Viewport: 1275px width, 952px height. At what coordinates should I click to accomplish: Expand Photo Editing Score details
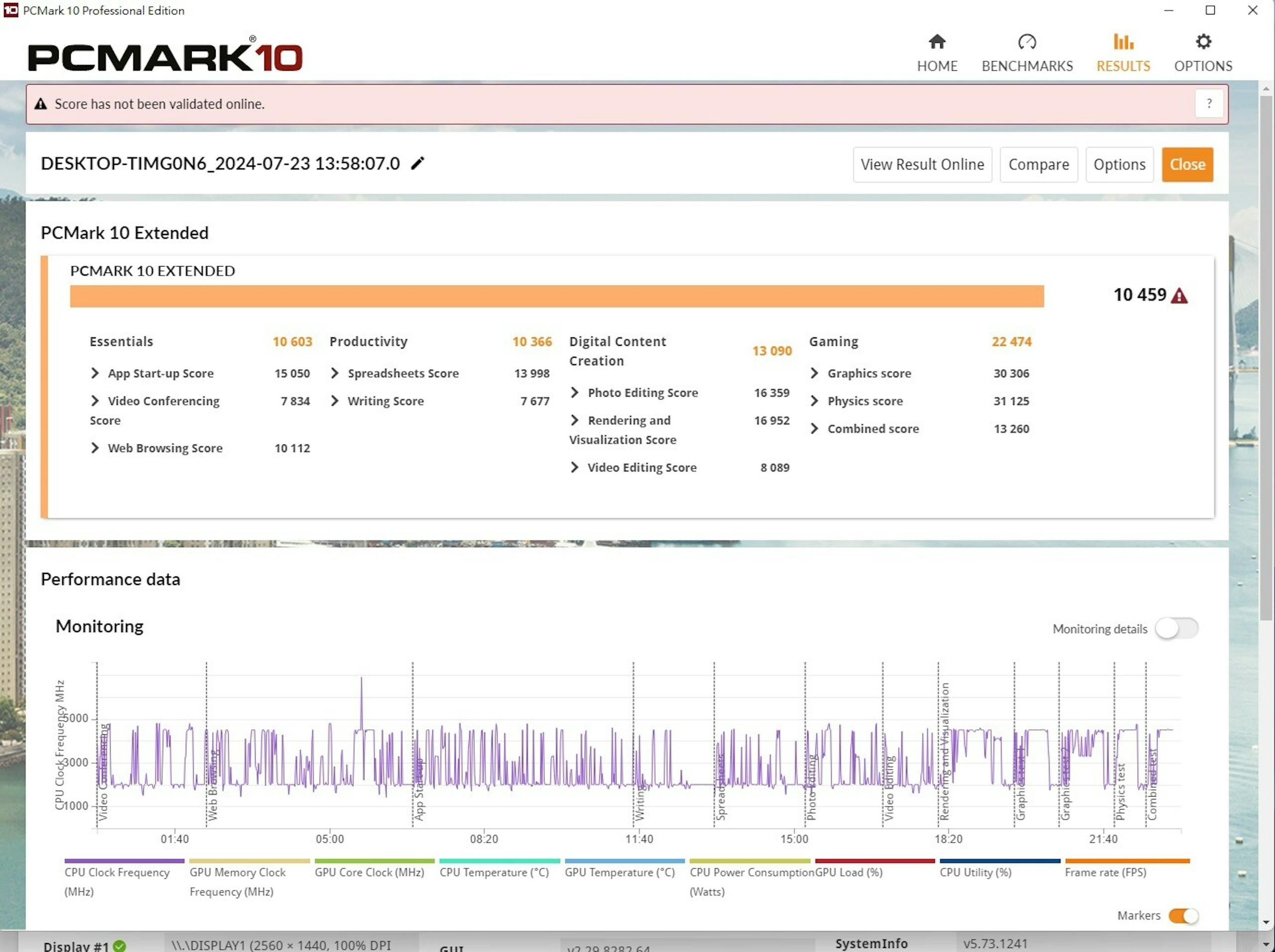pyautogui.click(x=574, y=393)
